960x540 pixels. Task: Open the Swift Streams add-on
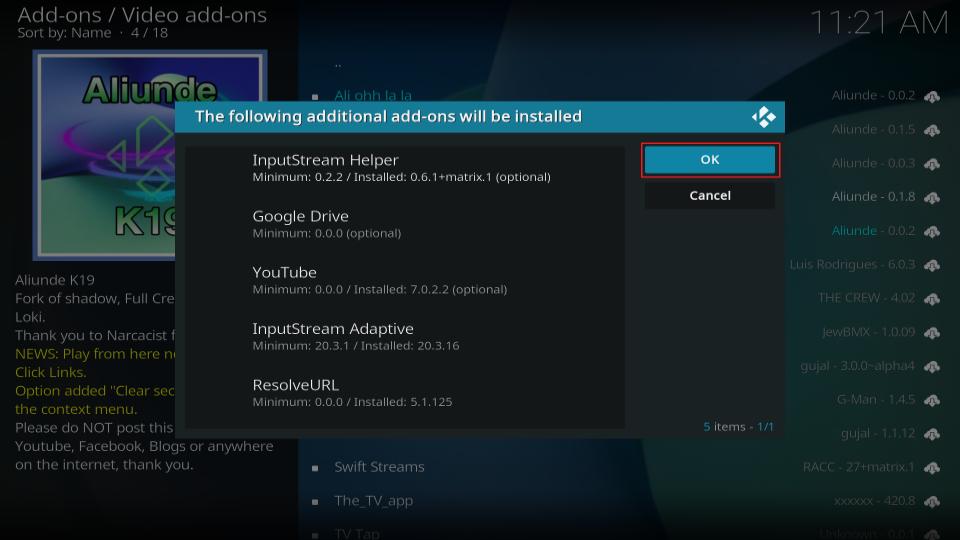(x=379, y=467)
